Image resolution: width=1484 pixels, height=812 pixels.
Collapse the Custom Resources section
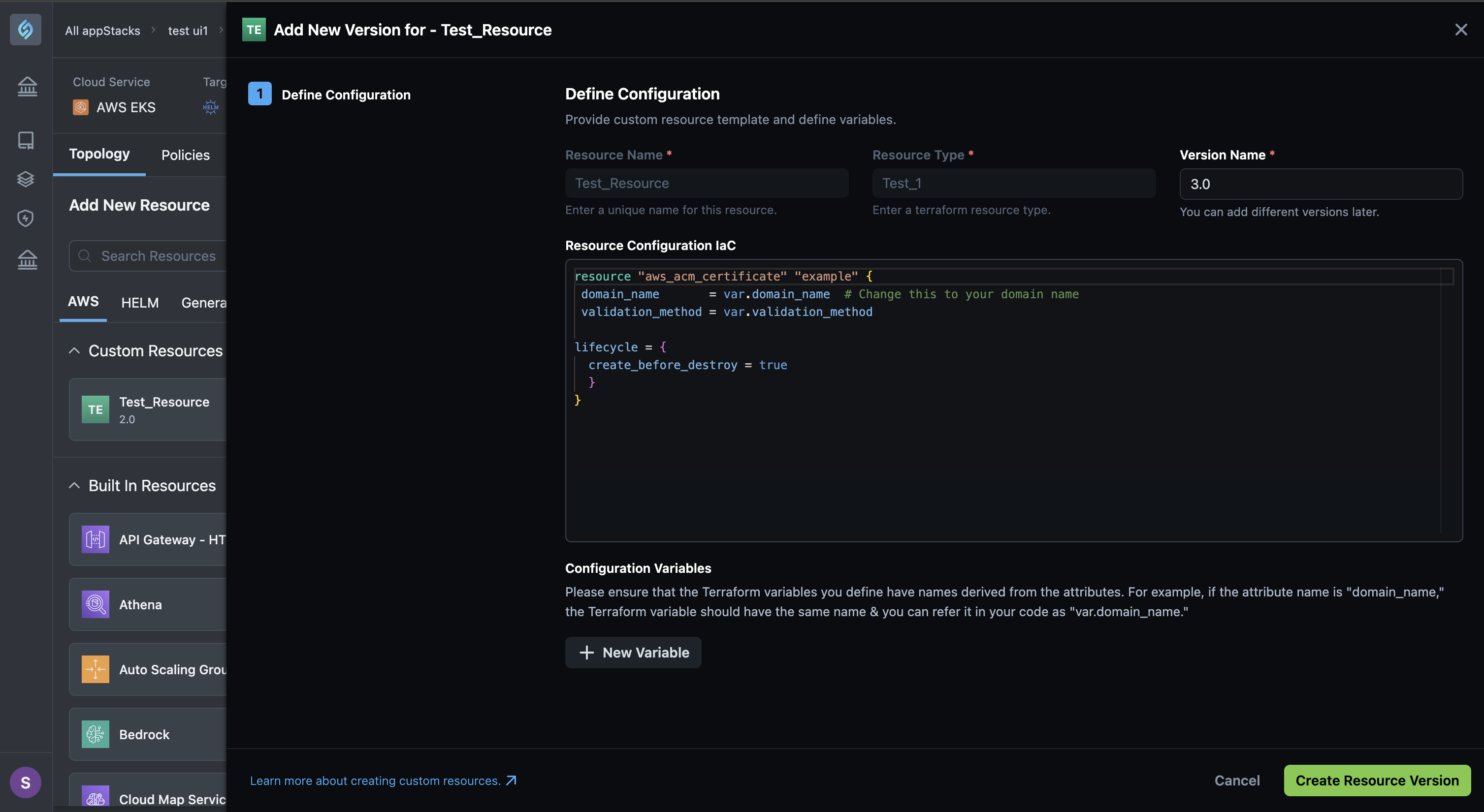(x=74, y=351)
